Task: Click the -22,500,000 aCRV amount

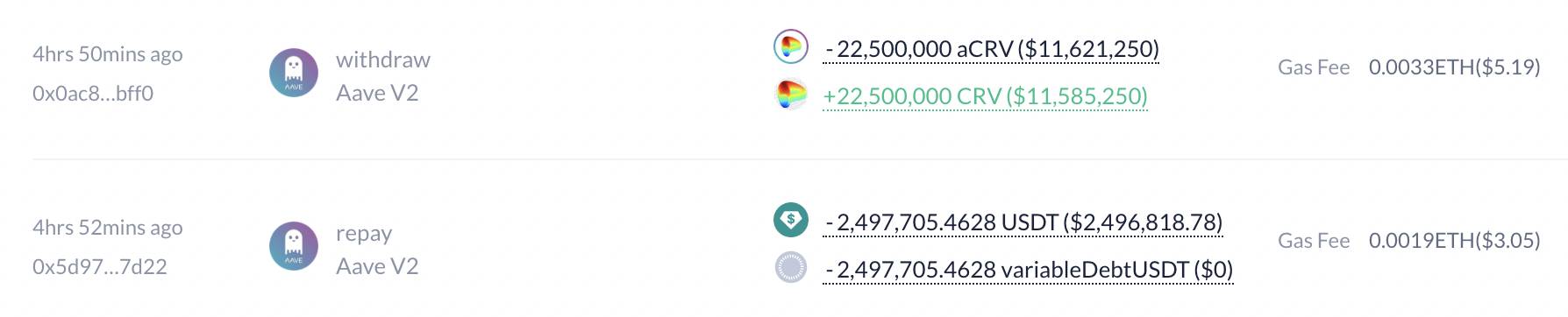Action: pos(992,49)
